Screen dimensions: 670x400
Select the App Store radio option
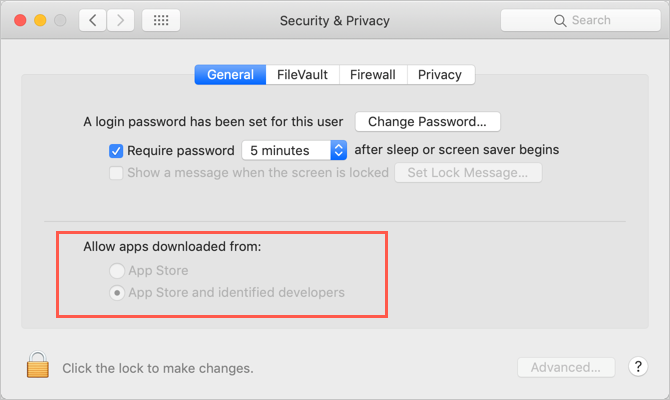(118, 270)
